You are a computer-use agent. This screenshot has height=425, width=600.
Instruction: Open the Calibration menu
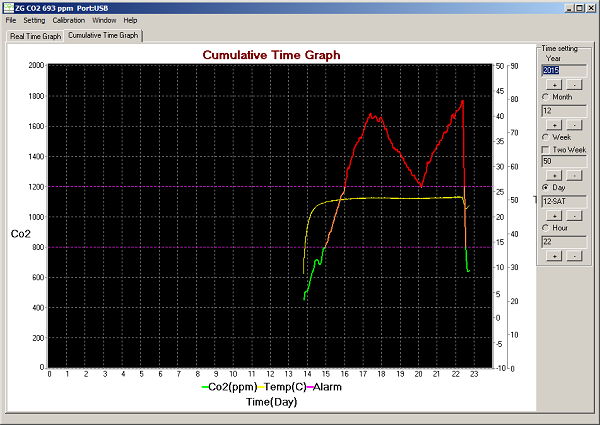[x=68, y=20]
